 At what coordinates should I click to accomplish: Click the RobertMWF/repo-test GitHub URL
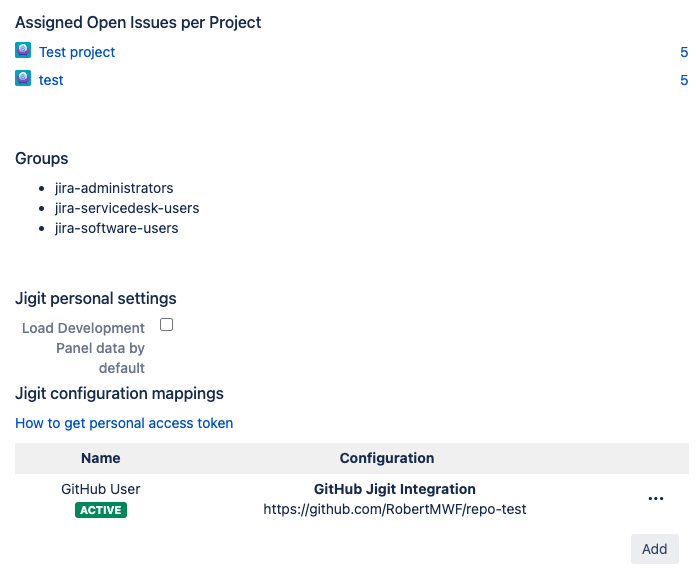(394, 509)
